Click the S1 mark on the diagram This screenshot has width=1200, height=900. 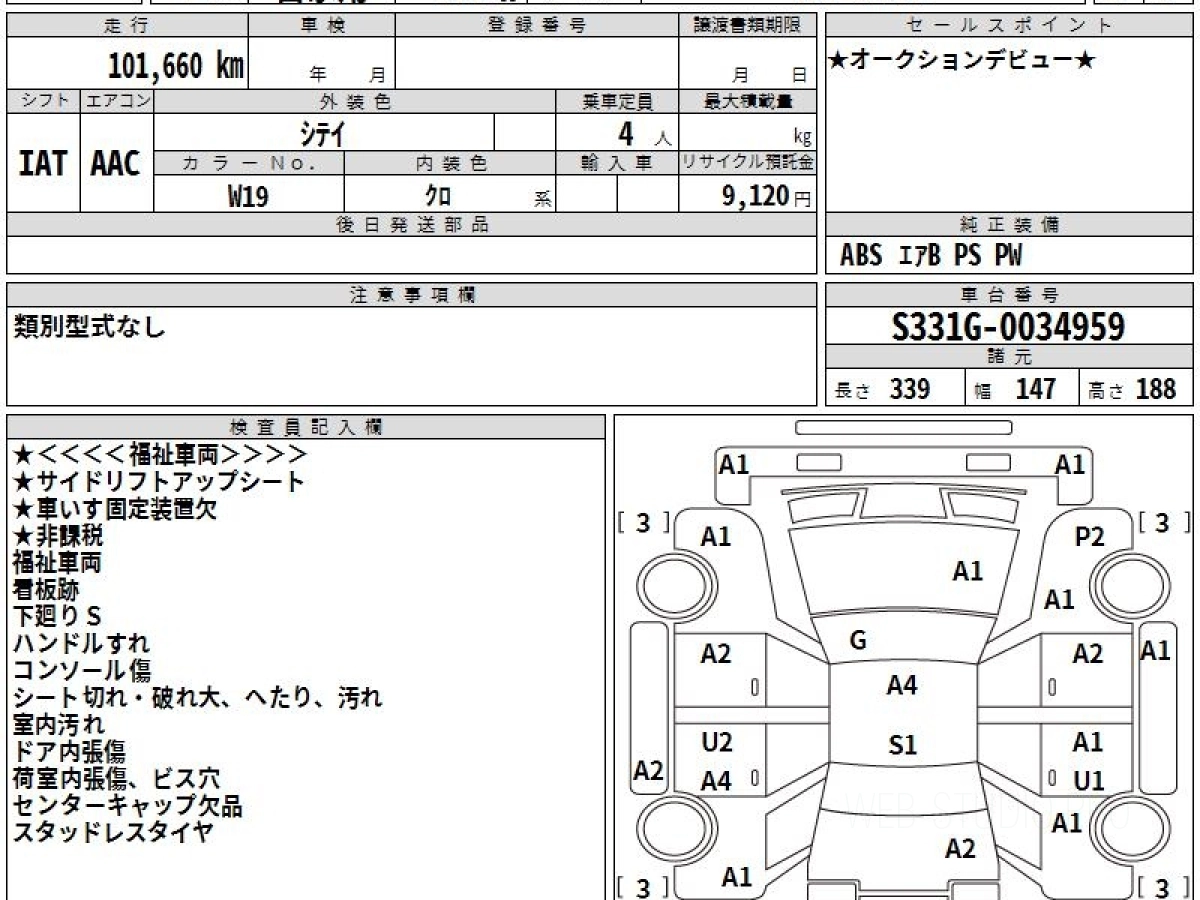(903, 745)
